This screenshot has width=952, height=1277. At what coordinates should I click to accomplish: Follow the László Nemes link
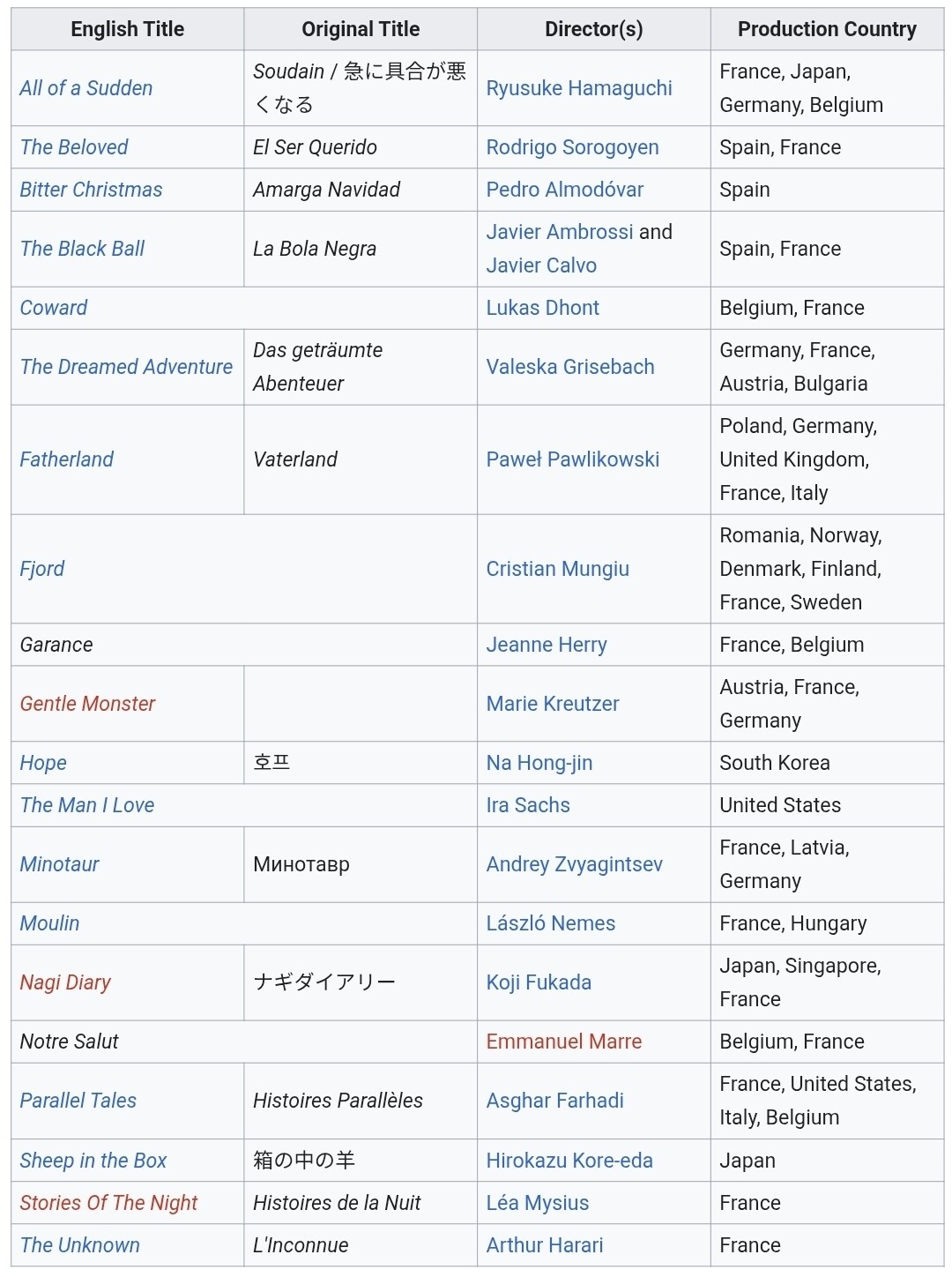click(551, 923)
